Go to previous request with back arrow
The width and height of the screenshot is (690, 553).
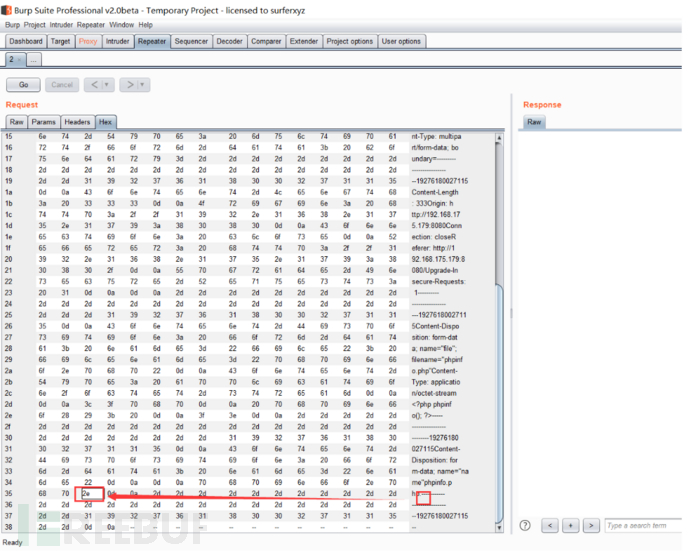click(x=94, y=84)
